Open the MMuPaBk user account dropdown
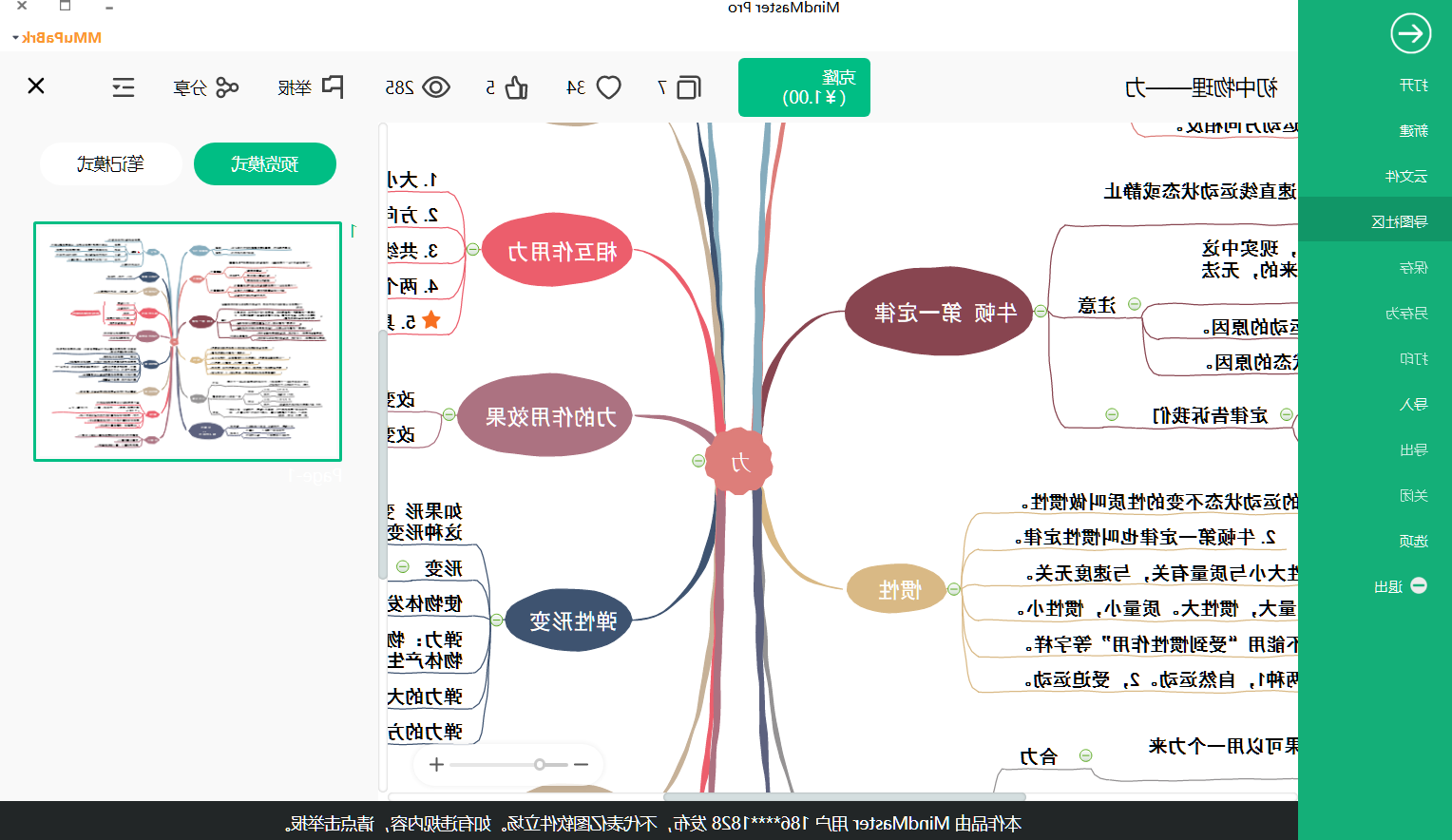The width and height of the screenshot is (1452, 840). (57, 37)
